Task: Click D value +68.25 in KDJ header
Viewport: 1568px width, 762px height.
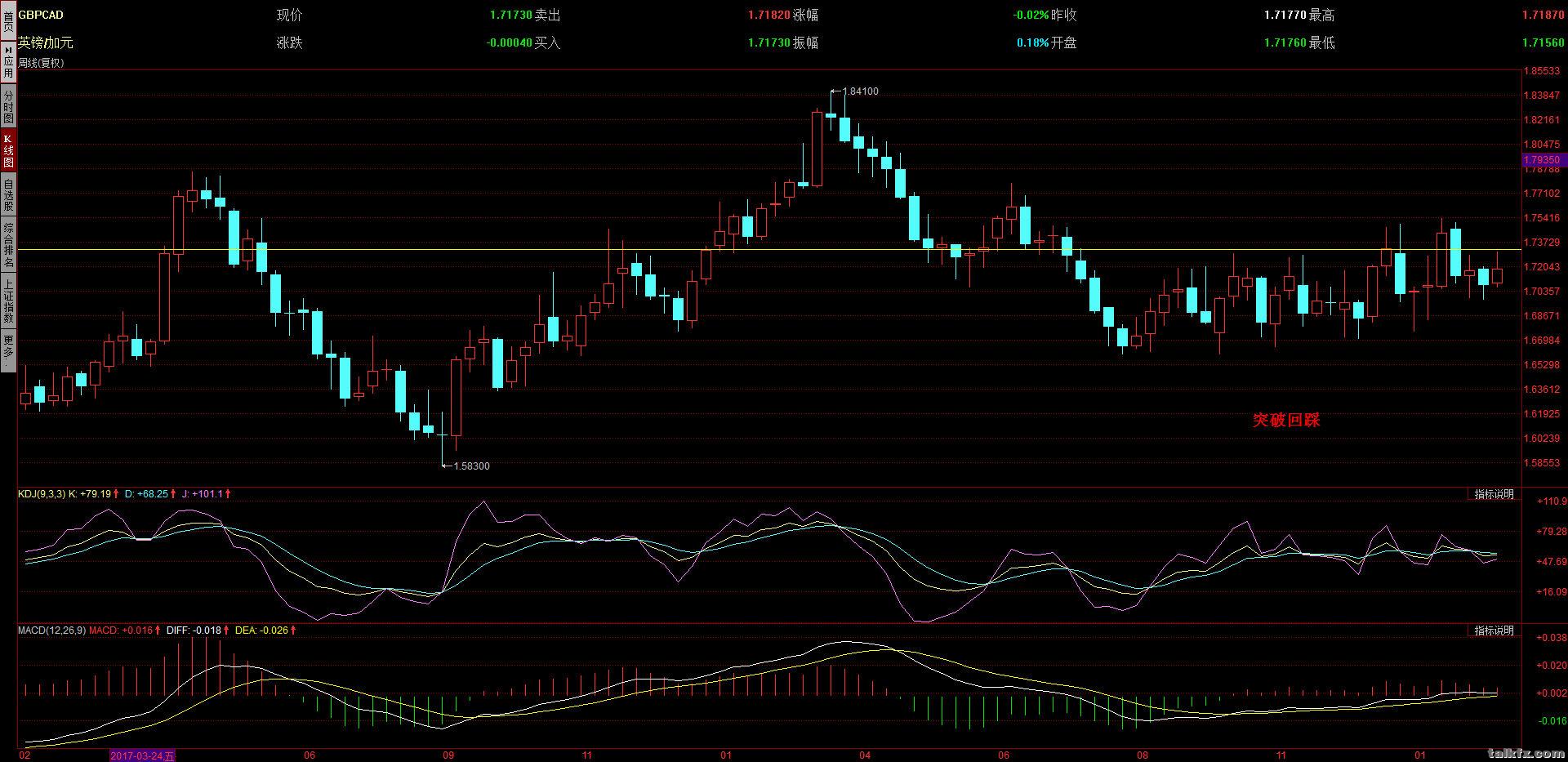Action: tap(153, 494)
